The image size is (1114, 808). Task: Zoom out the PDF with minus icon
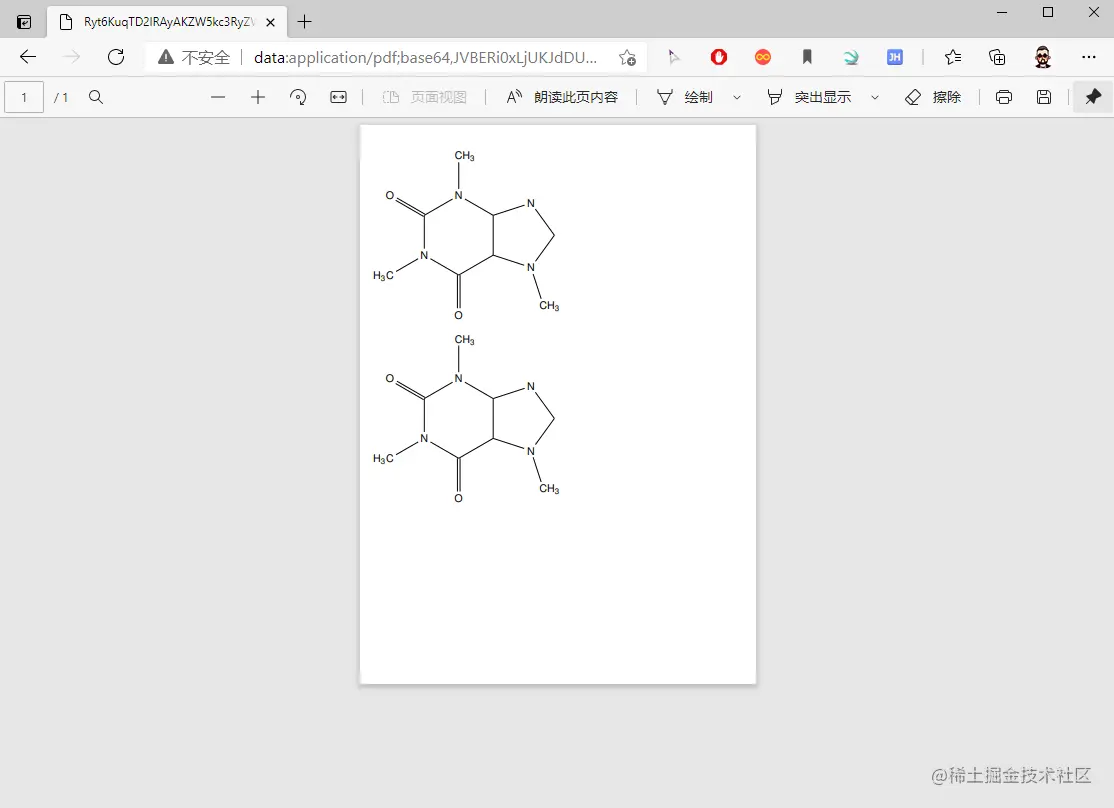(218, 97)
